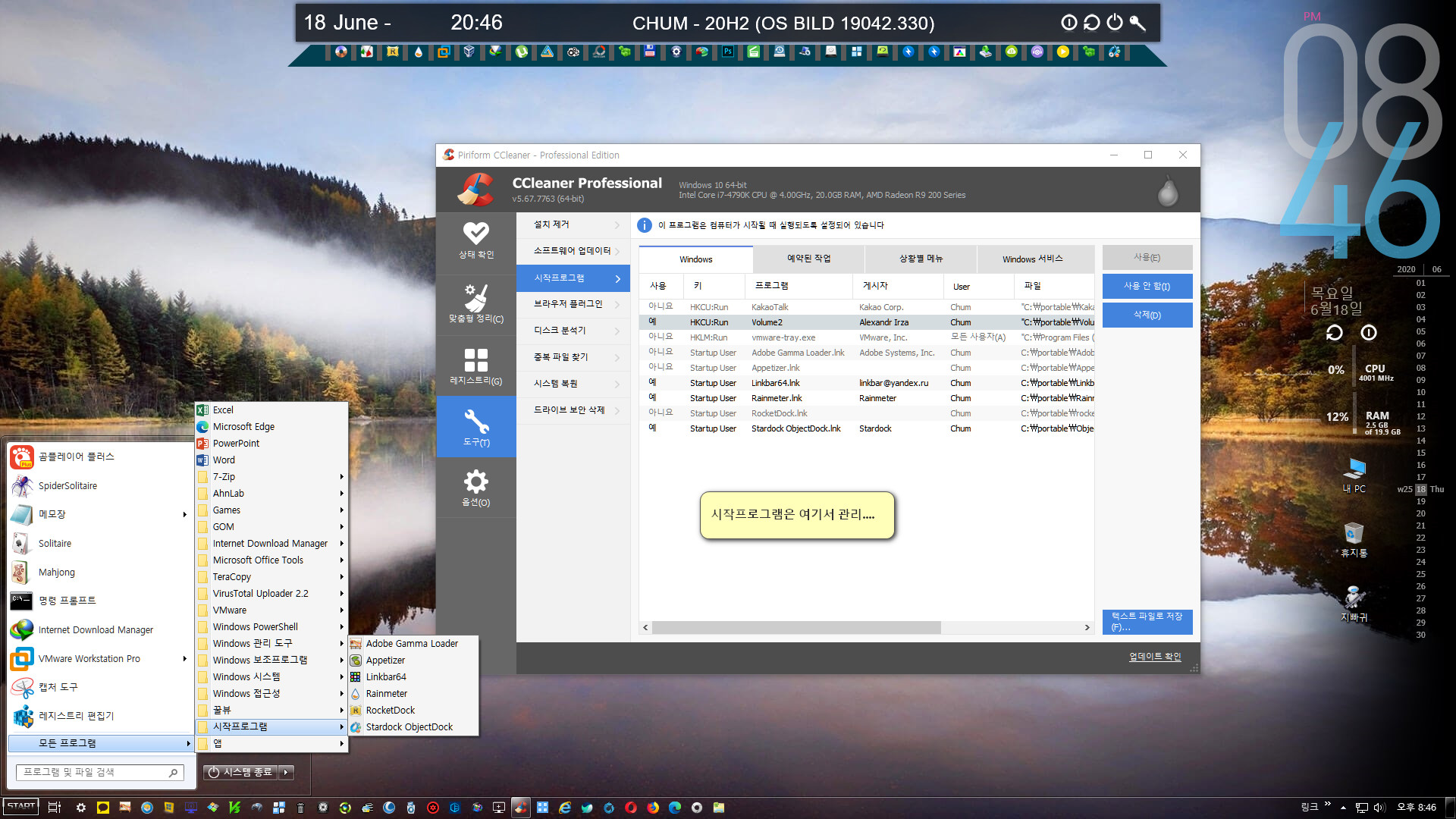
Task: Open the 옵션 options gear in CCleaner
Action: pos(476,488)
